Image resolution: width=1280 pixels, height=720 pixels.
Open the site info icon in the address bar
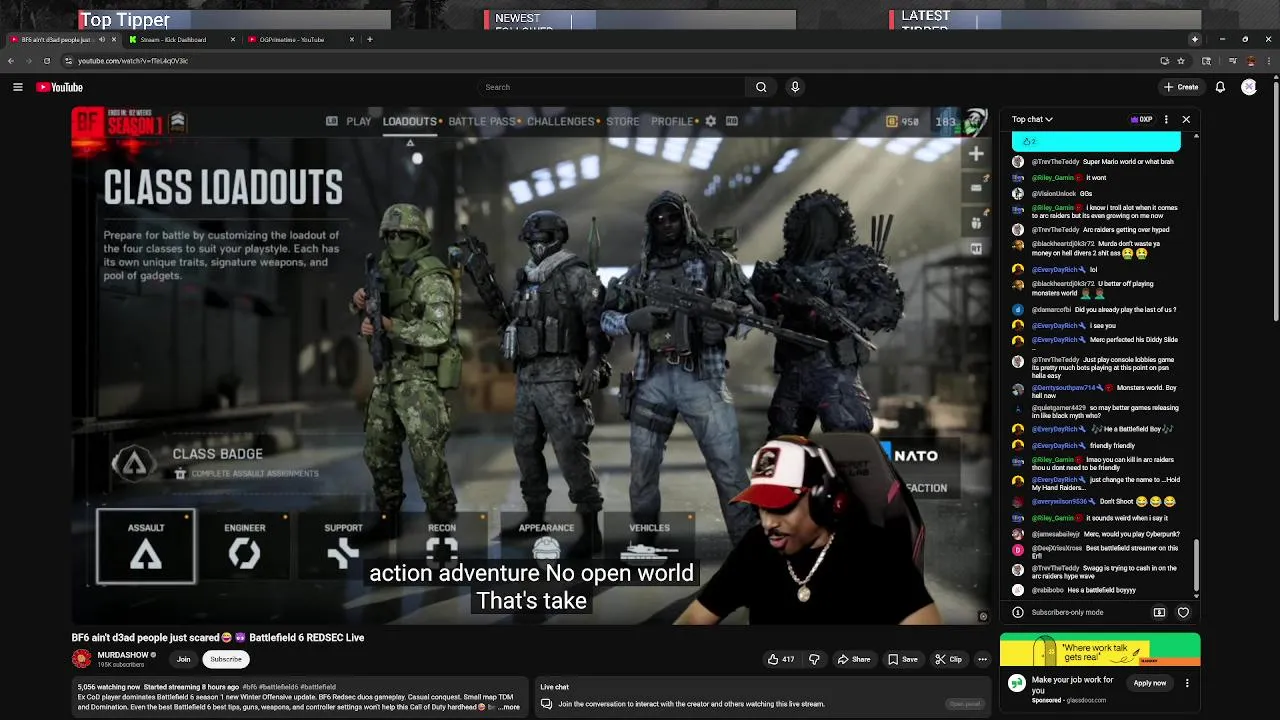[x=69, y=61]
